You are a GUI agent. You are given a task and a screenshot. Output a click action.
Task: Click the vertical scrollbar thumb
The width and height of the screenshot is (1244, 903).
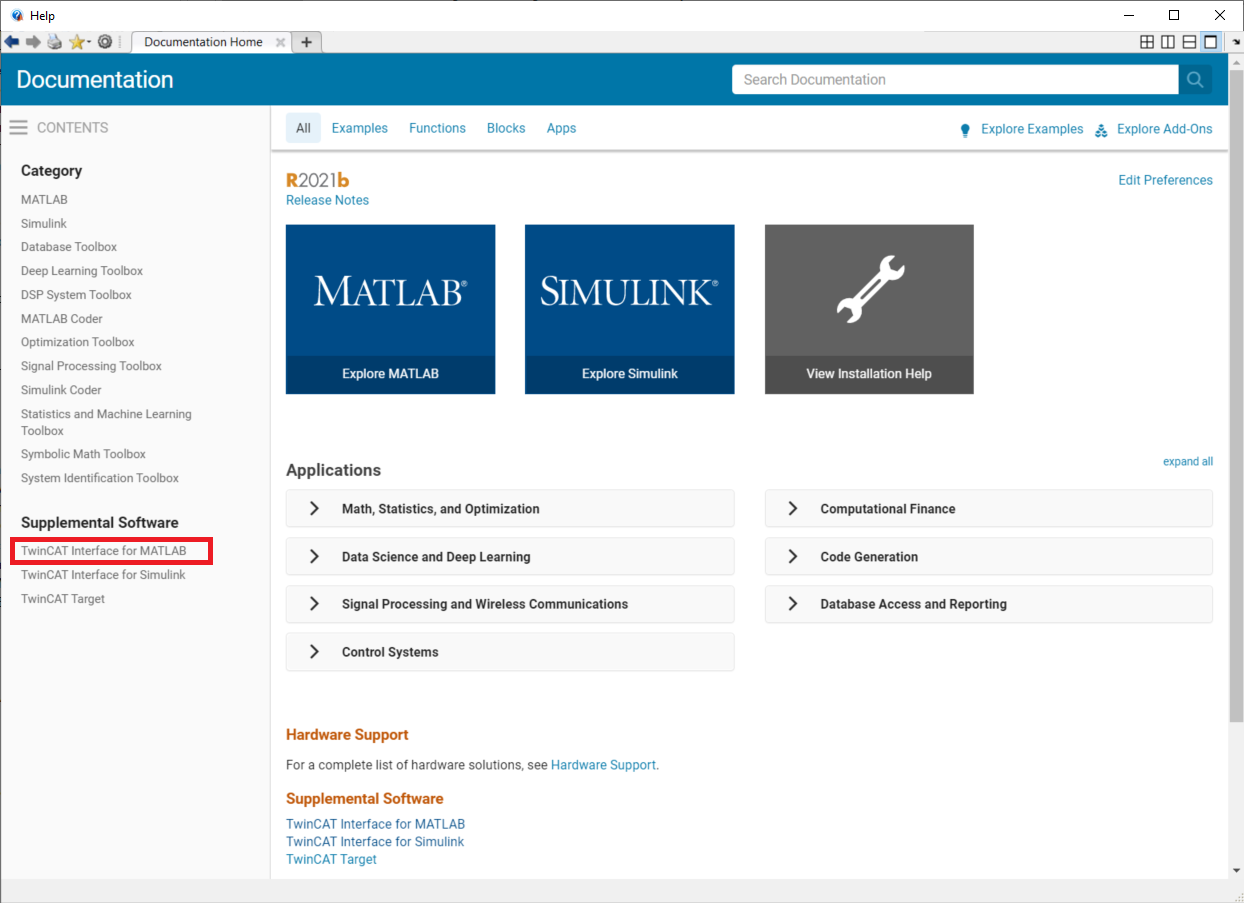[x=1236, y=394]
